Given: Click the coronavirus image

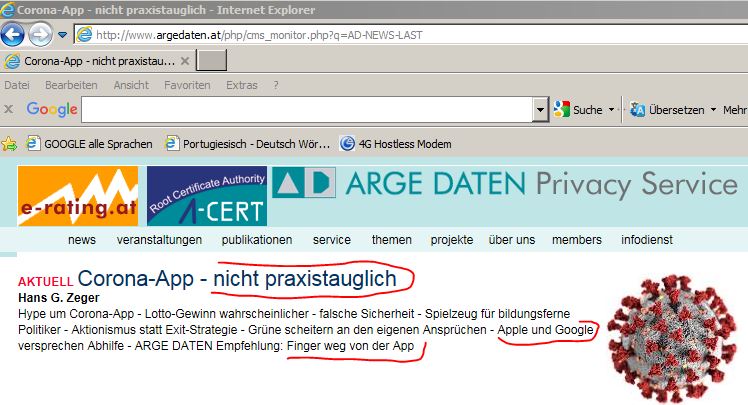Looking at the screenshot, I should 674,339.
